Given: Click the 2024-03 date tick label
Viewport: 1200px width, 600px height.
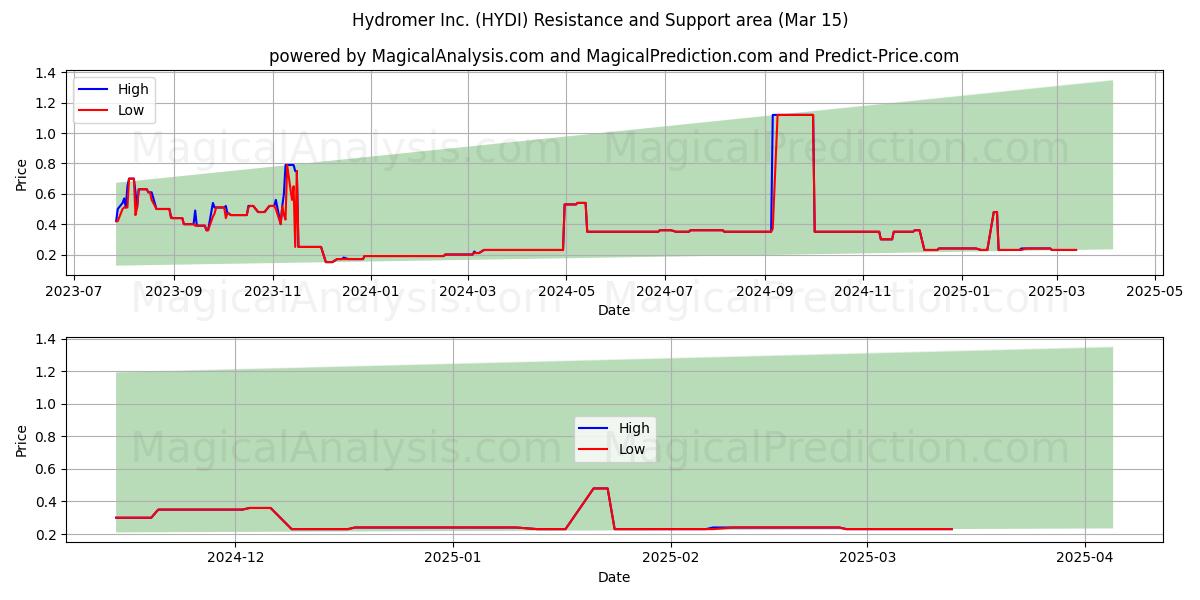Looking at the screenshot, I should tap(468, 291).
